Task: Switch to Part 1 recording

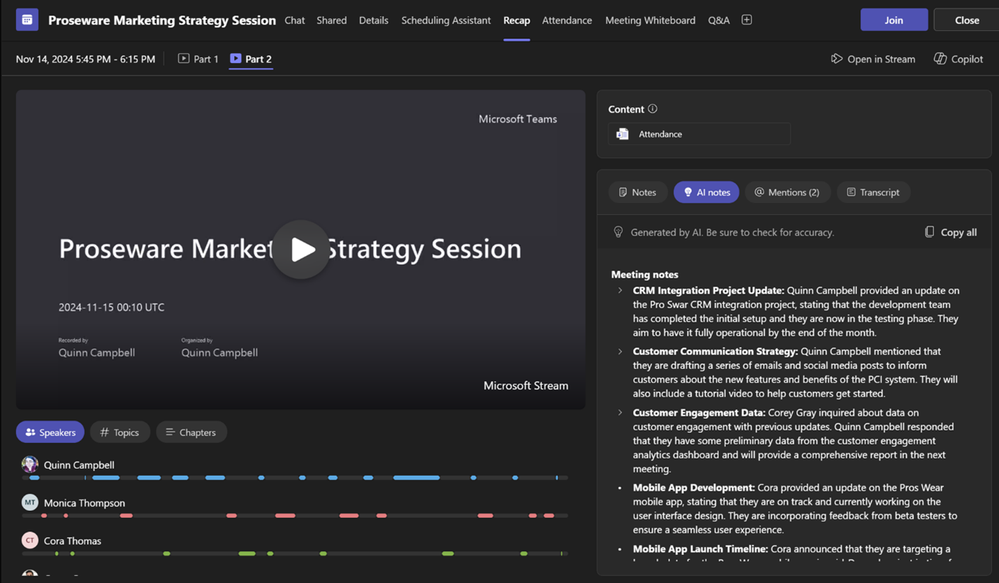Action: [198, 59]
